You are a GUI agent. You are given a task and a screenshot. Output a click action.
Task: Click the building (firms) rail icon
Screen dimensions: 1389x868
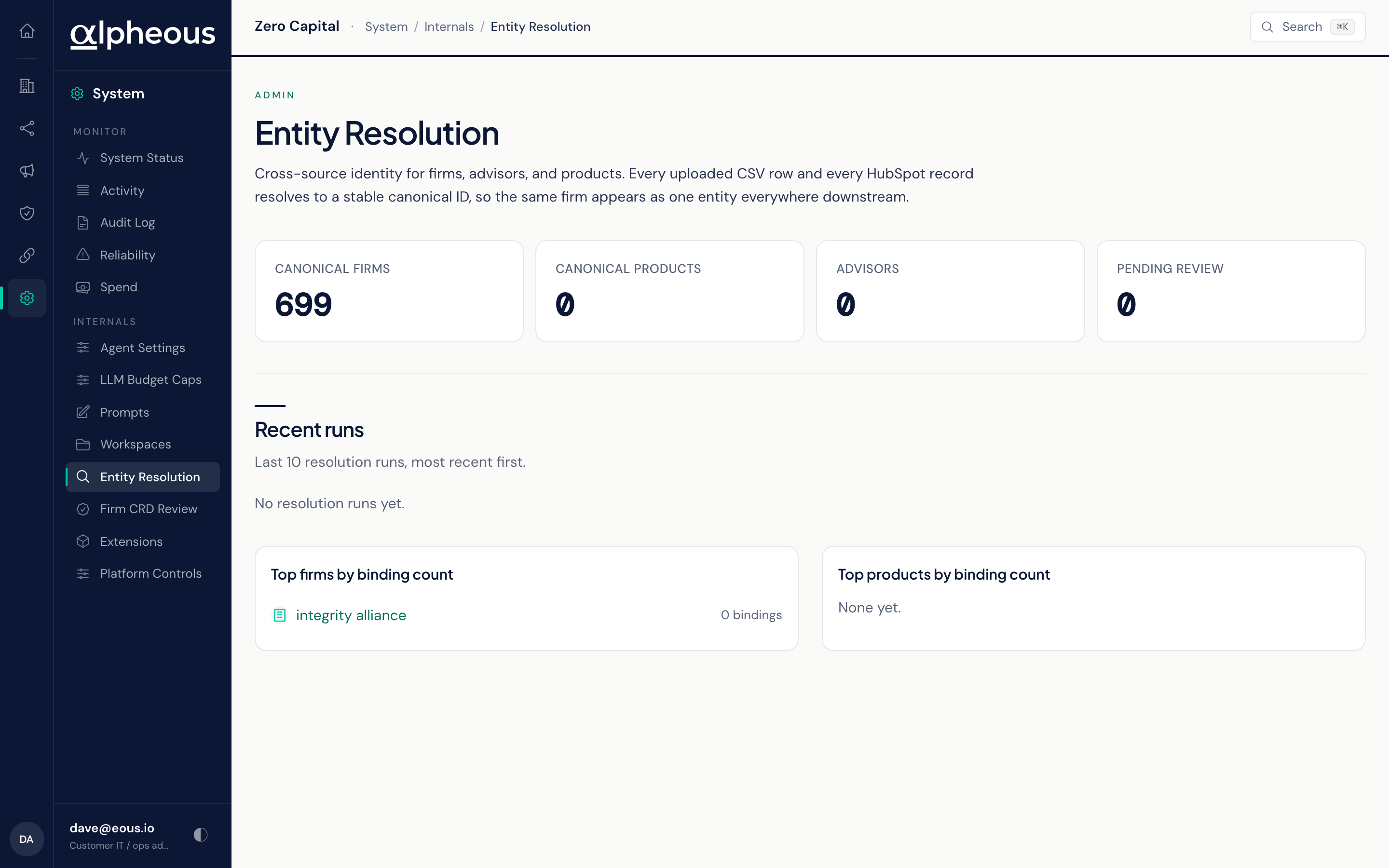coord(27,86)
